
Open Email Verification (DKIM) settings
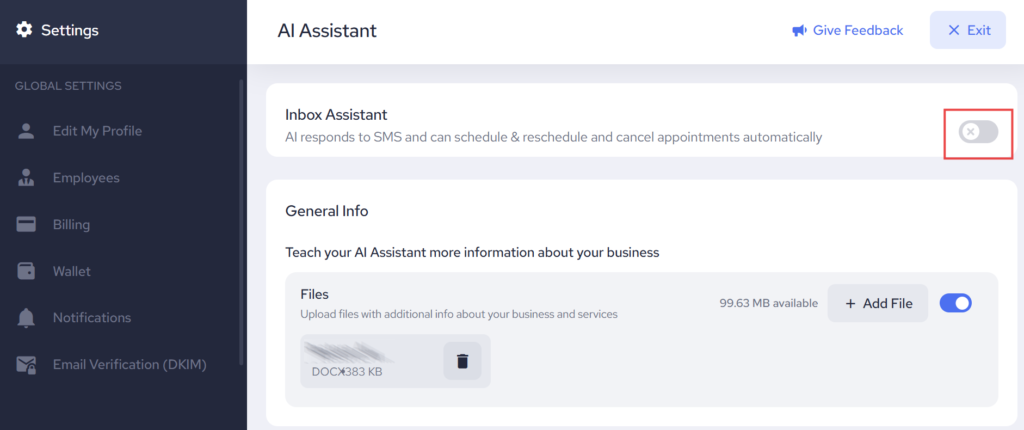point(129,365)
